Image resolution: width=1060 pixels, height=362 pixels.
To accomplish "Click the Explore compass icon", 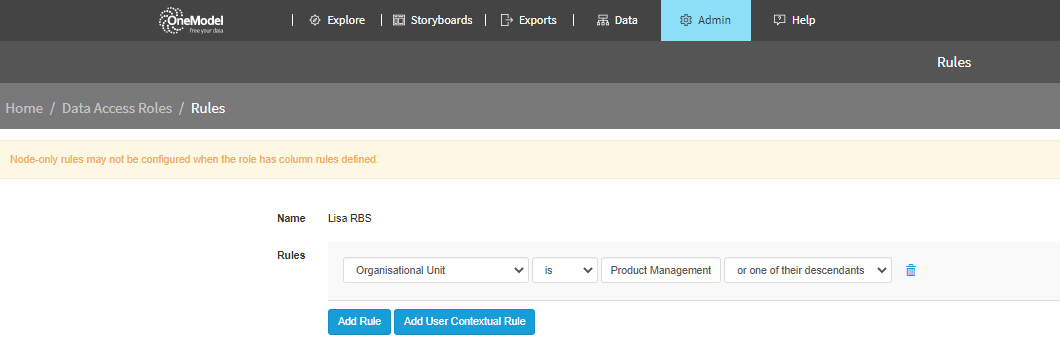I will click(x=314, y=20).
